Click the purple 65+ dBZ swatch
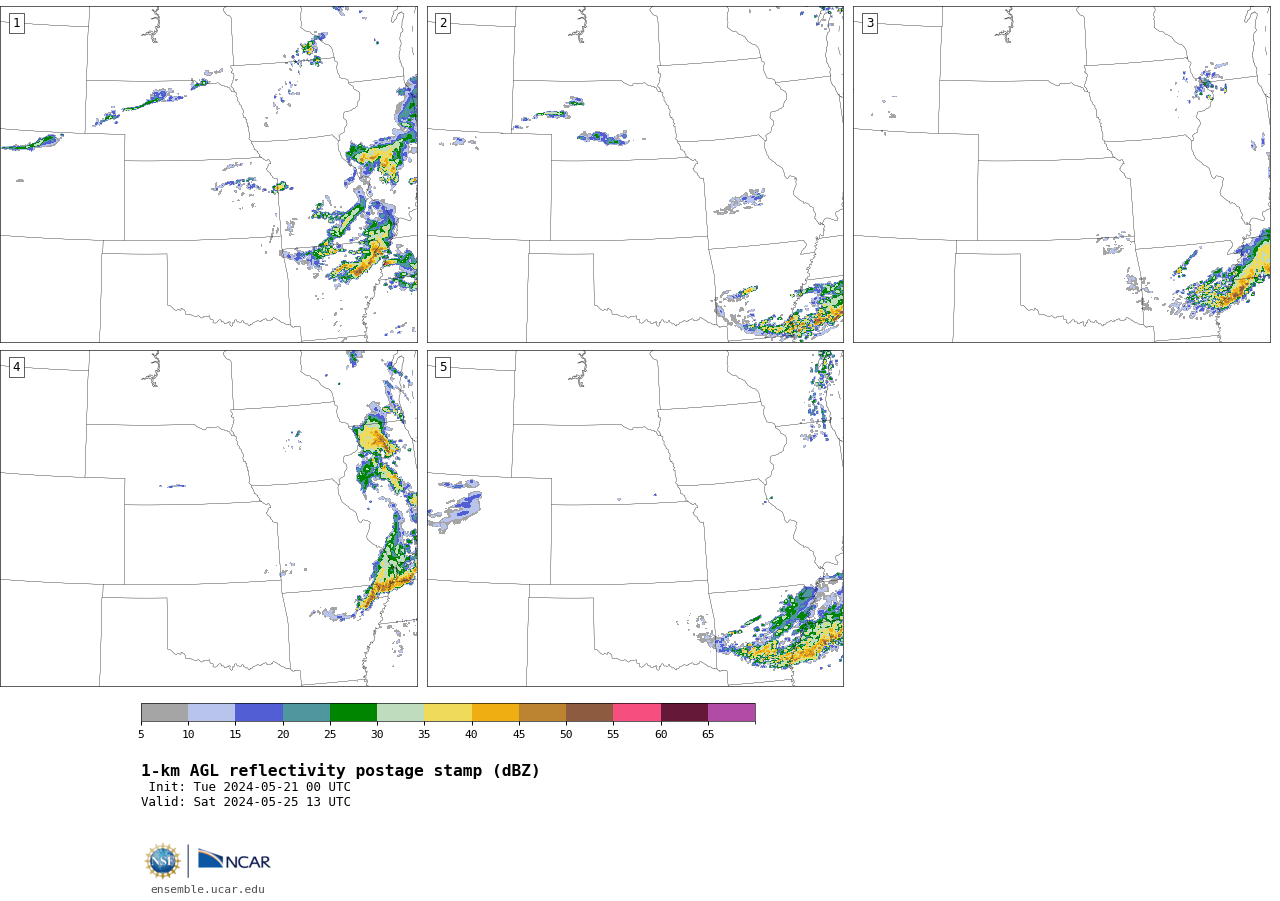1280x901 pixels. coord(731,712)
